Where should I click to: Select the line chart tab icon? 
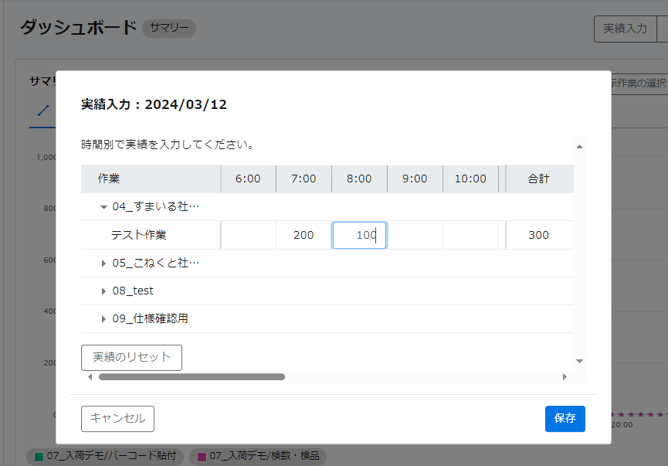[x=43, y=110]
